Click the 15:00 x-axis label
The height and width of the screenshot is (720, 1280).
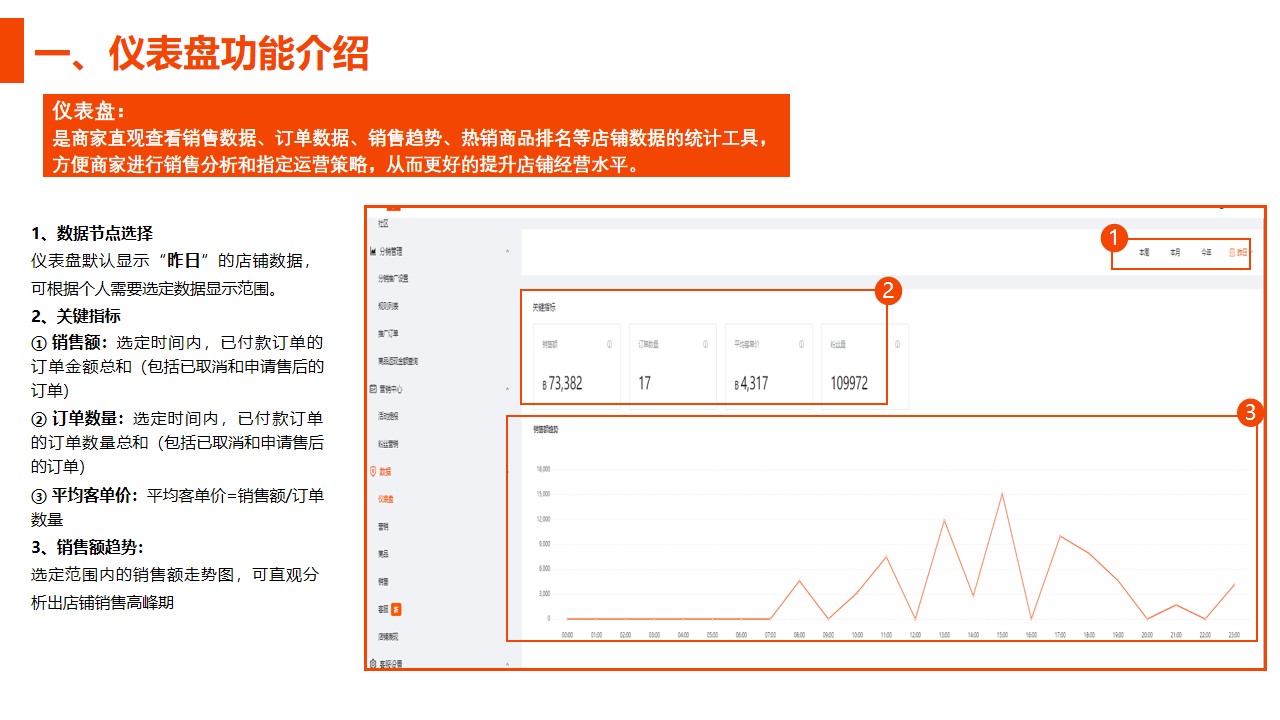pos(1002,635)
